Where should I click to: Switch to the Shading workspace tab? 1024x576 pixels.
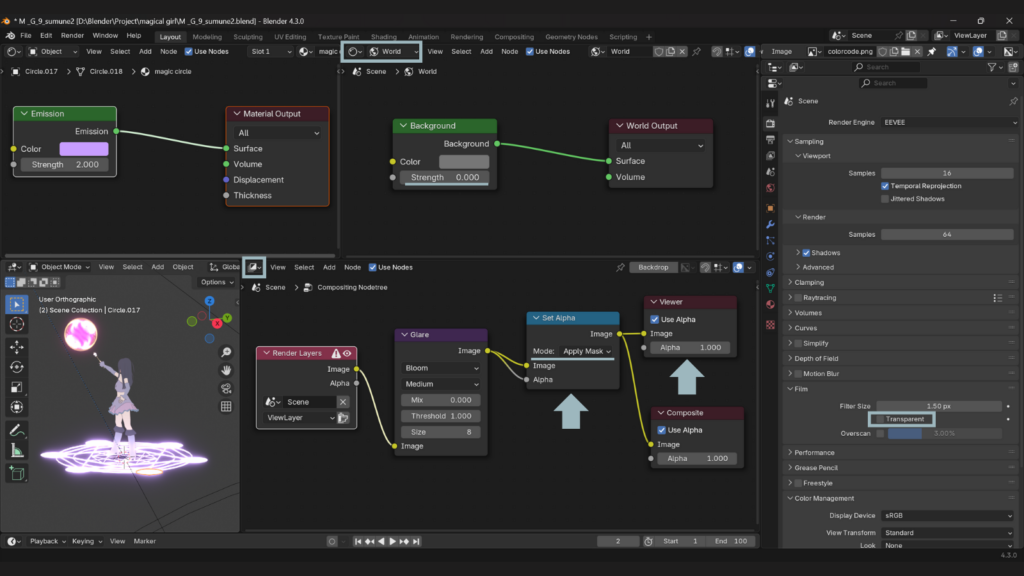pyautogui.click(x=383, y=37)
